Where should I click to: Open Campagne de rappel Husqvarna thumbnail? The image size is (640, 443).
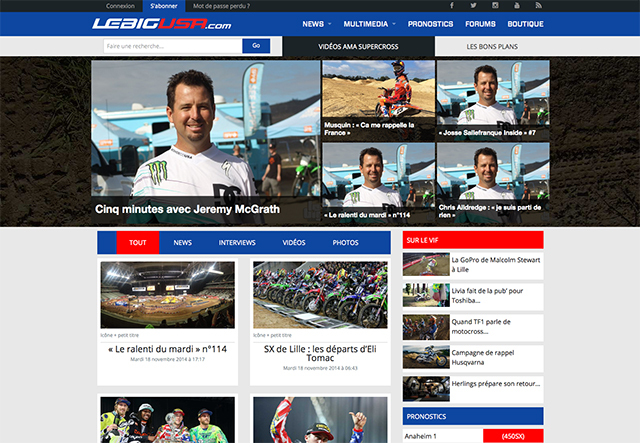coord(426,357)
